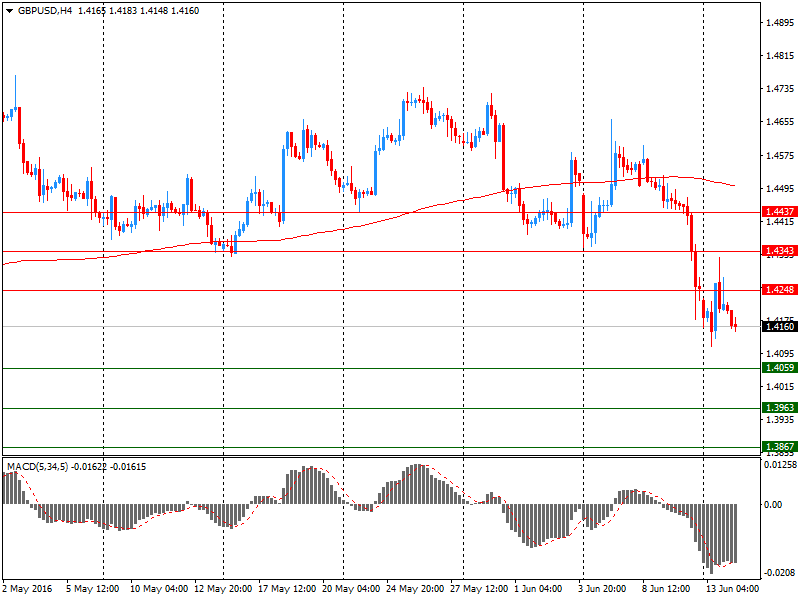Select the green 1.4059 support level label
This screenshot has width=800, height=600.
tap(779, 367)
